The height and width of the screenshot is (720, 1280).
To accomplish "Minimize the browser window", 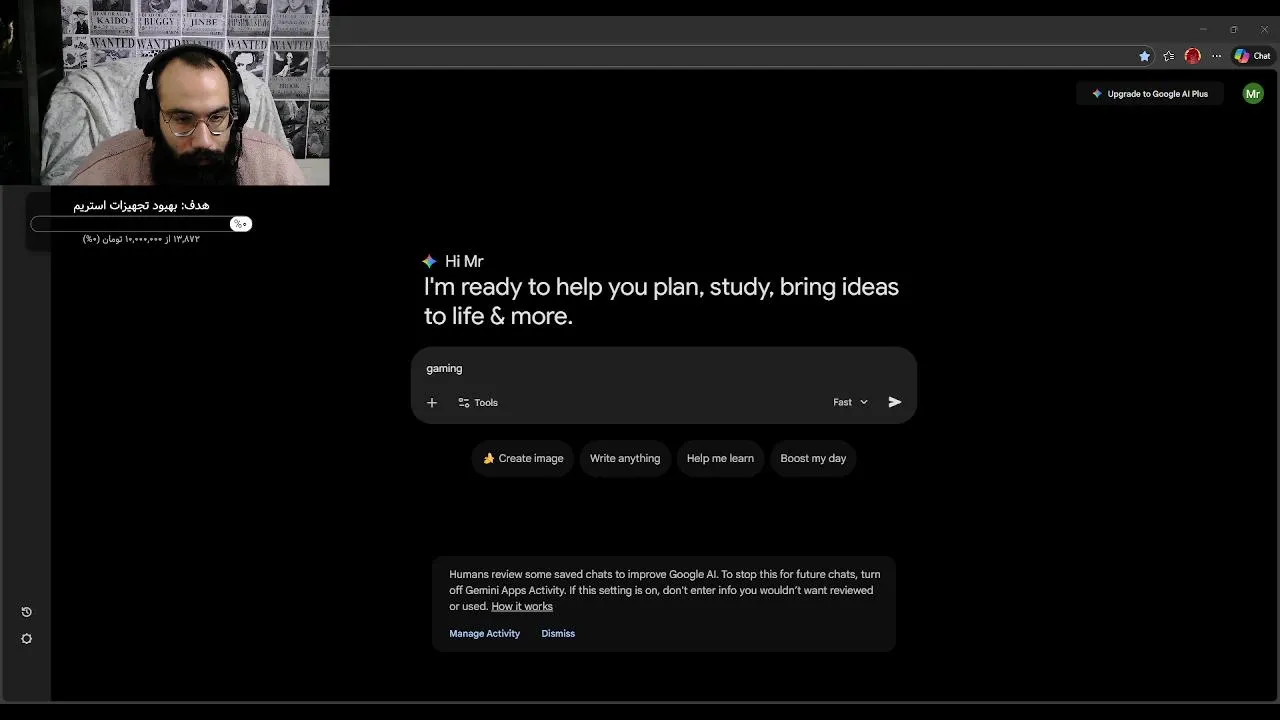I will coord(1203,30).
